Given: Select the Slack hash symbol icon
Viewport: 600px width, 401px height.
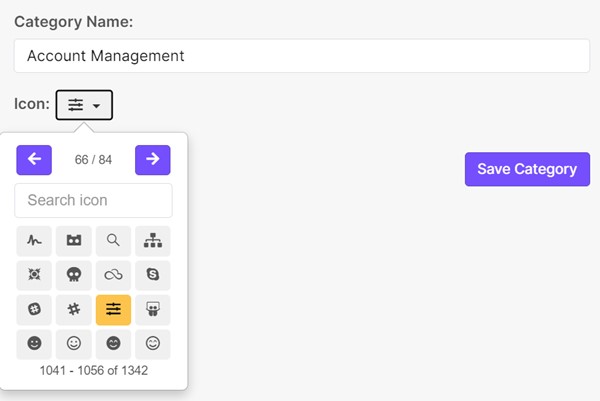Looking at the screenshot, I should 74,310.
